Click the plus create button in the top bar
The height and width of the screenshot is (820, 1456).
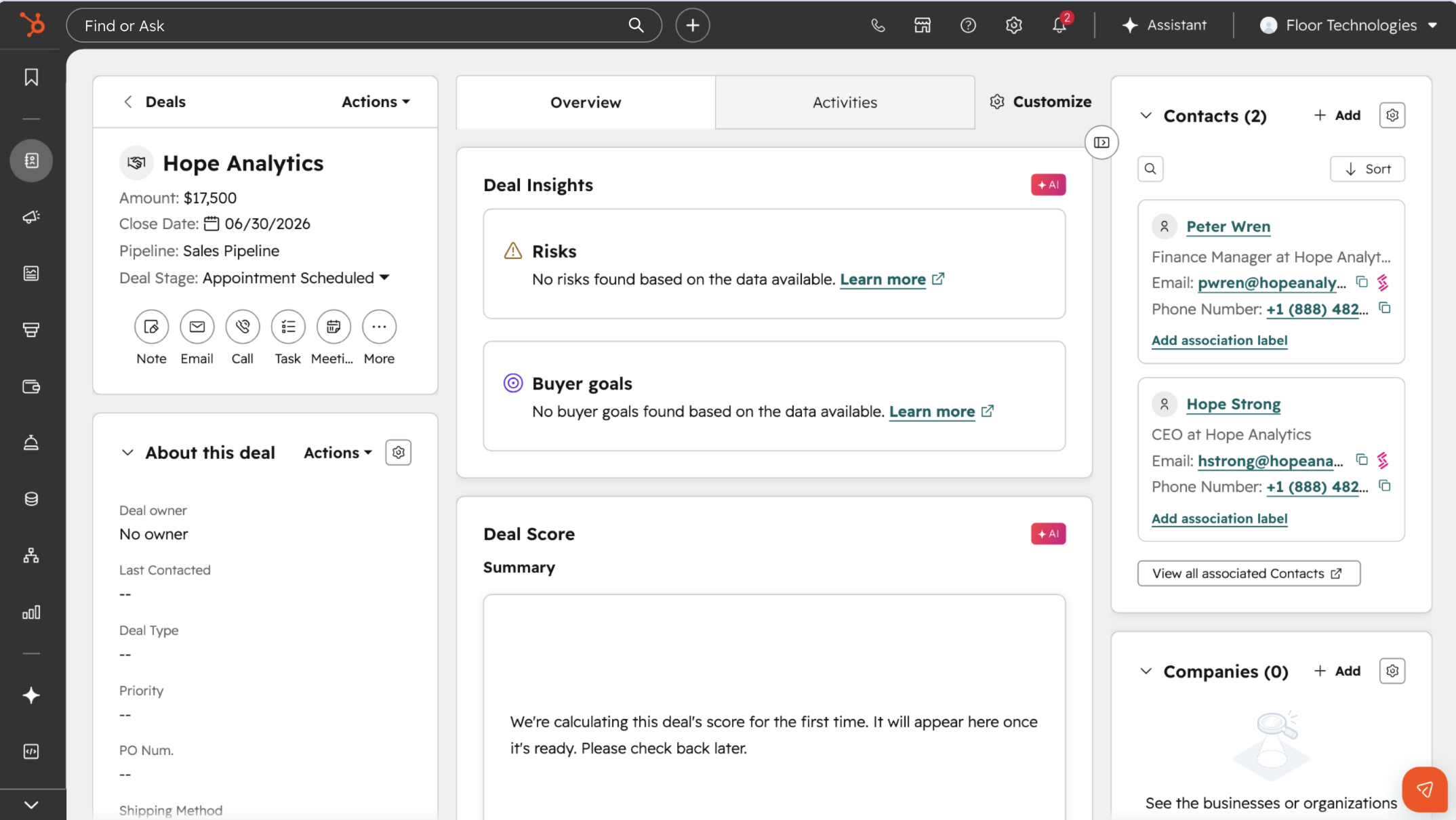pos(693,25)
